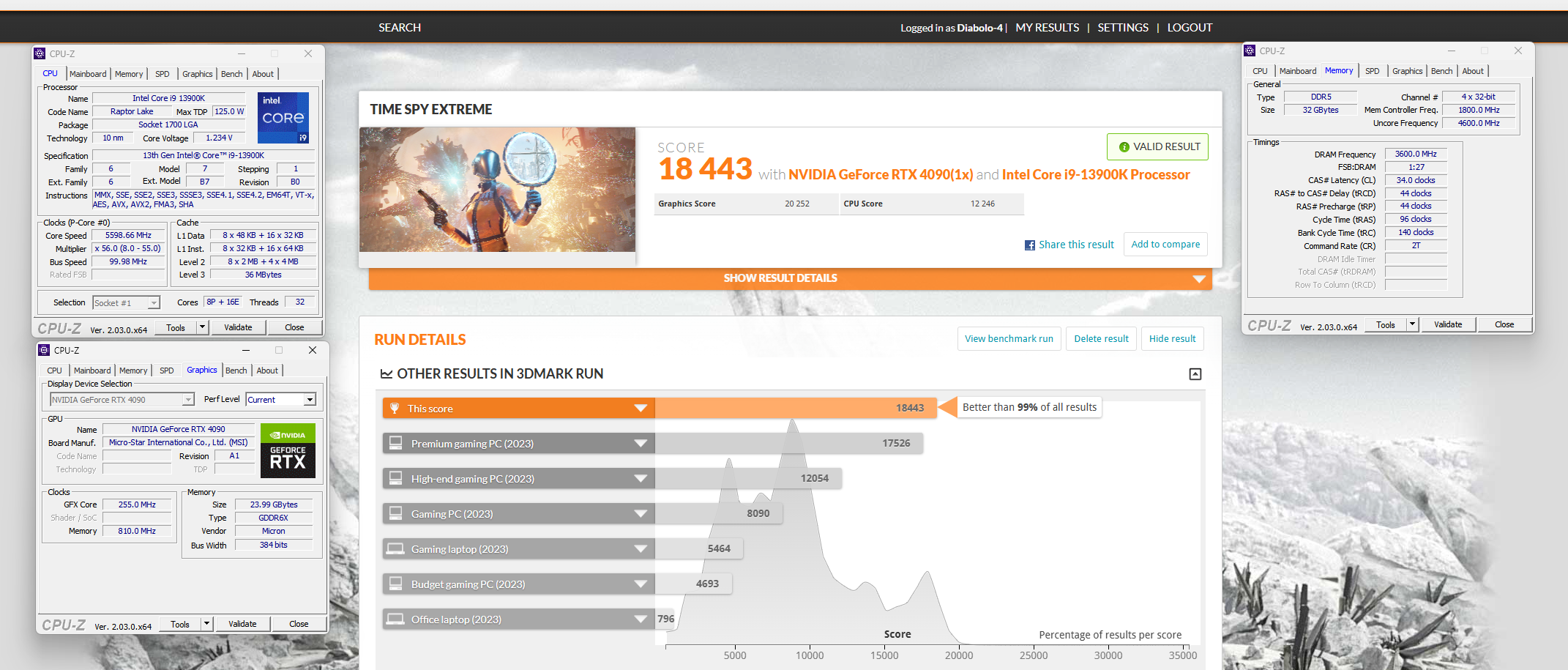Viewport: 1568px width, 670px height.
Task: Open CPU tab in Graphics window
Action: click(54, 371)
